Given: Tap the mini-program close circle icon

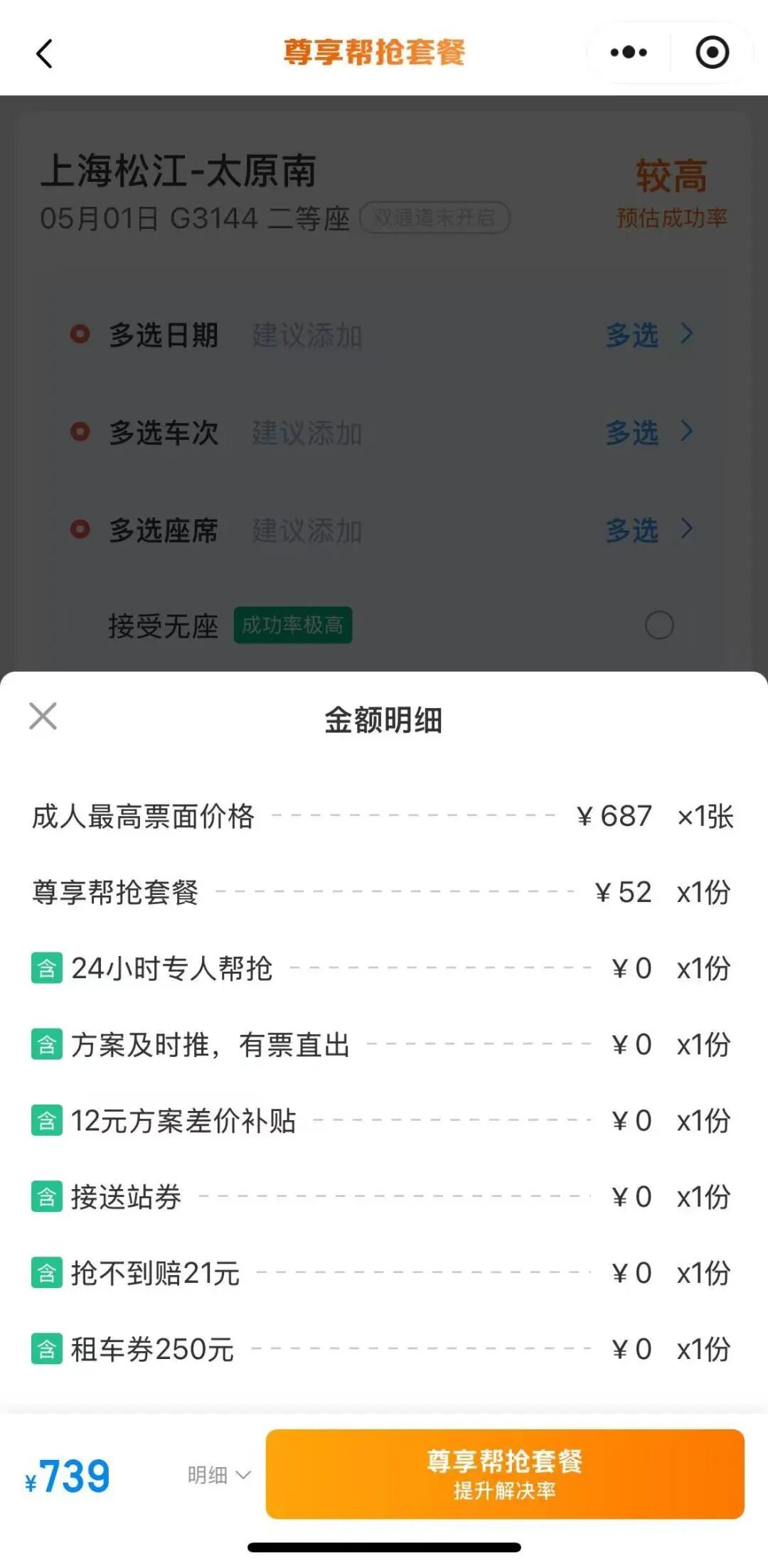Looking at the screenshot, I should click(713, 52).
